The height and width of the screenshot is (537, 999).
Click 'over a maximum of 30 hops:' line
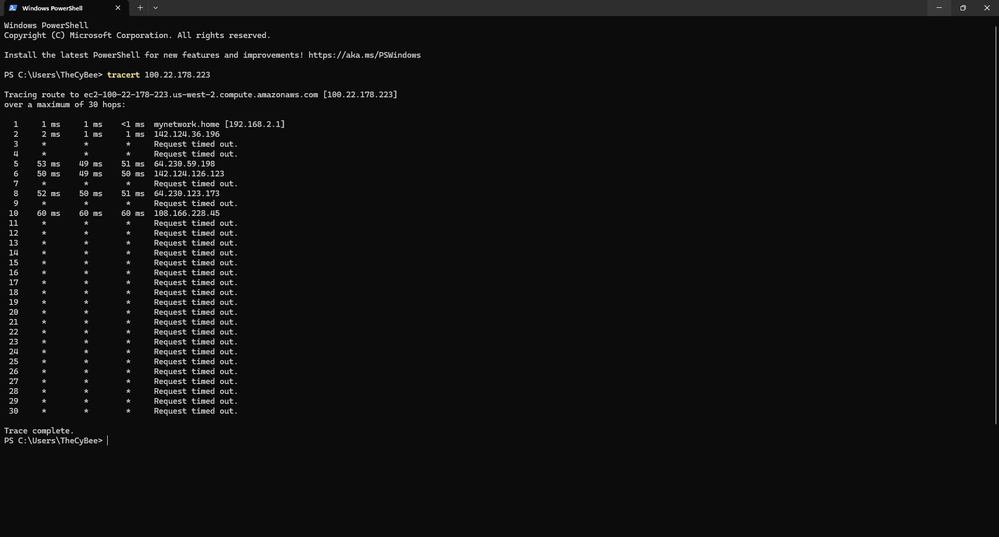tap(65, 104)
